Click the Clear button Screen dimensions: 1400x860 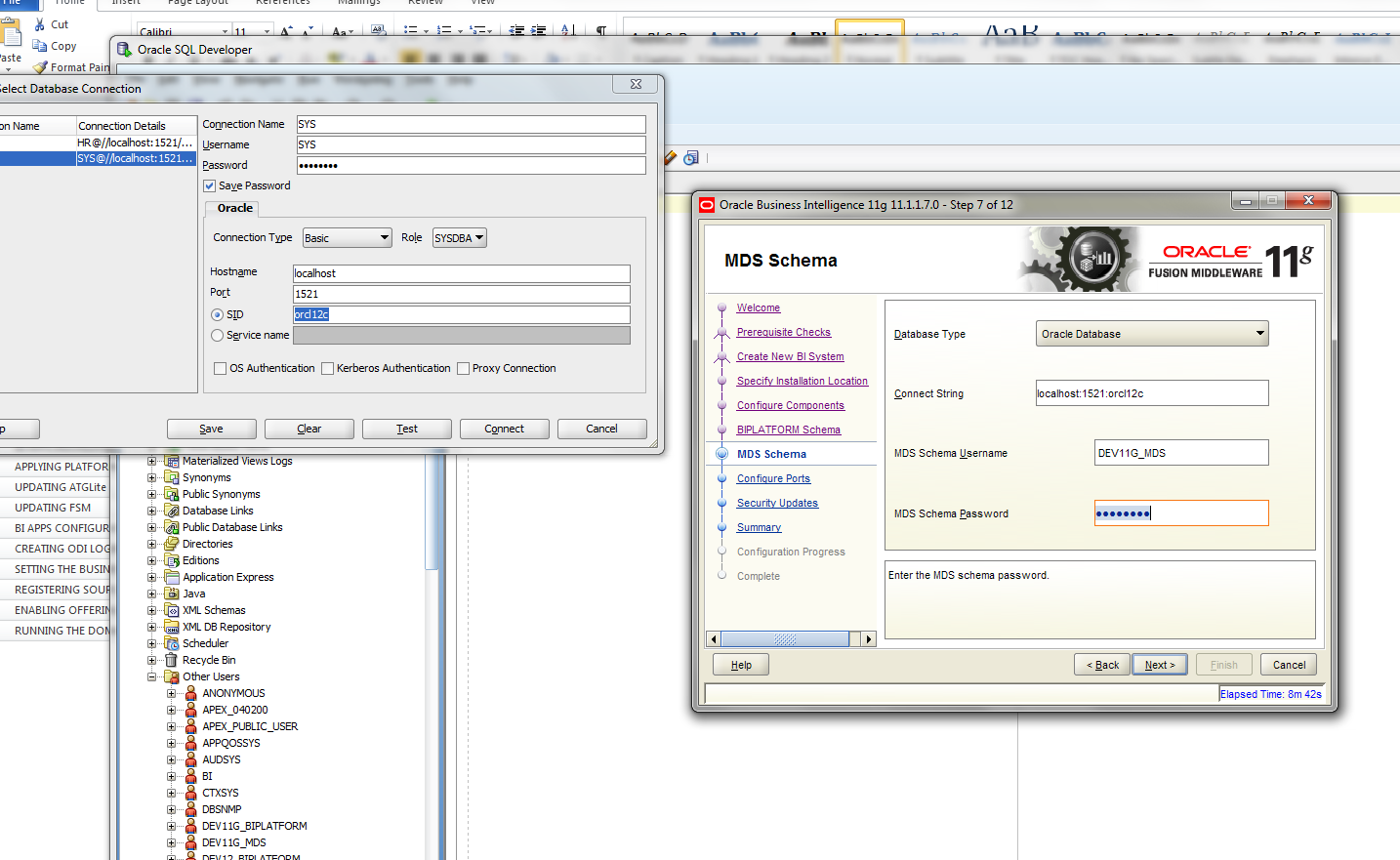coord(309,429)
